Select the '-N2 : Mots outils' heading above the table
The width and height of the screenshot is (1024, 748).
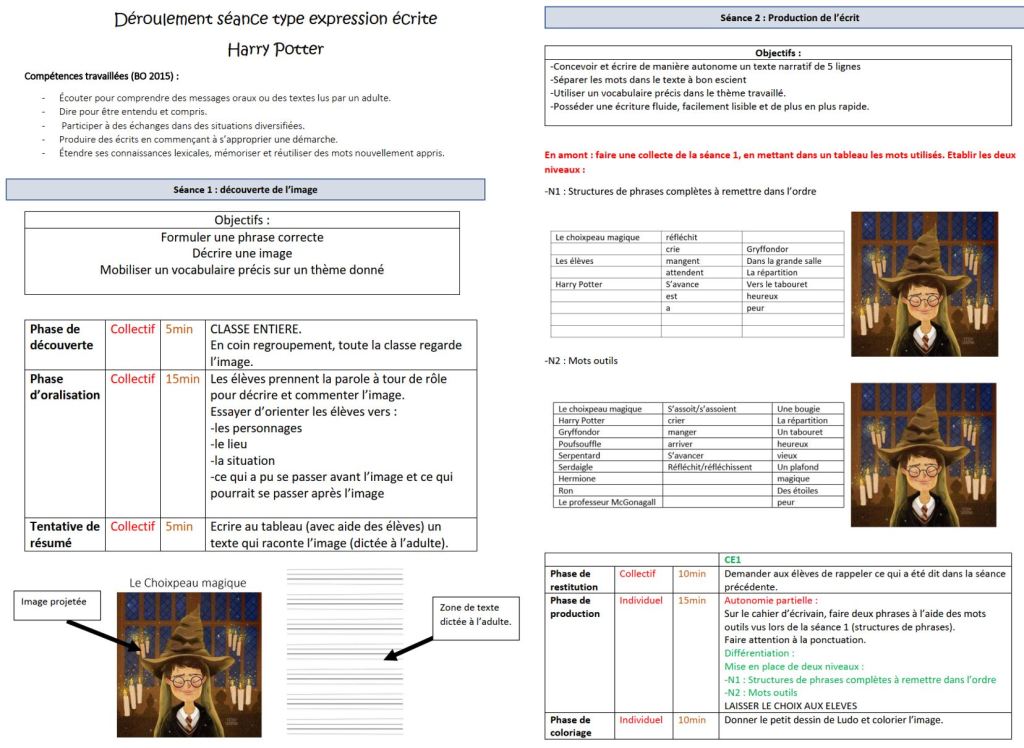point(581,361)
